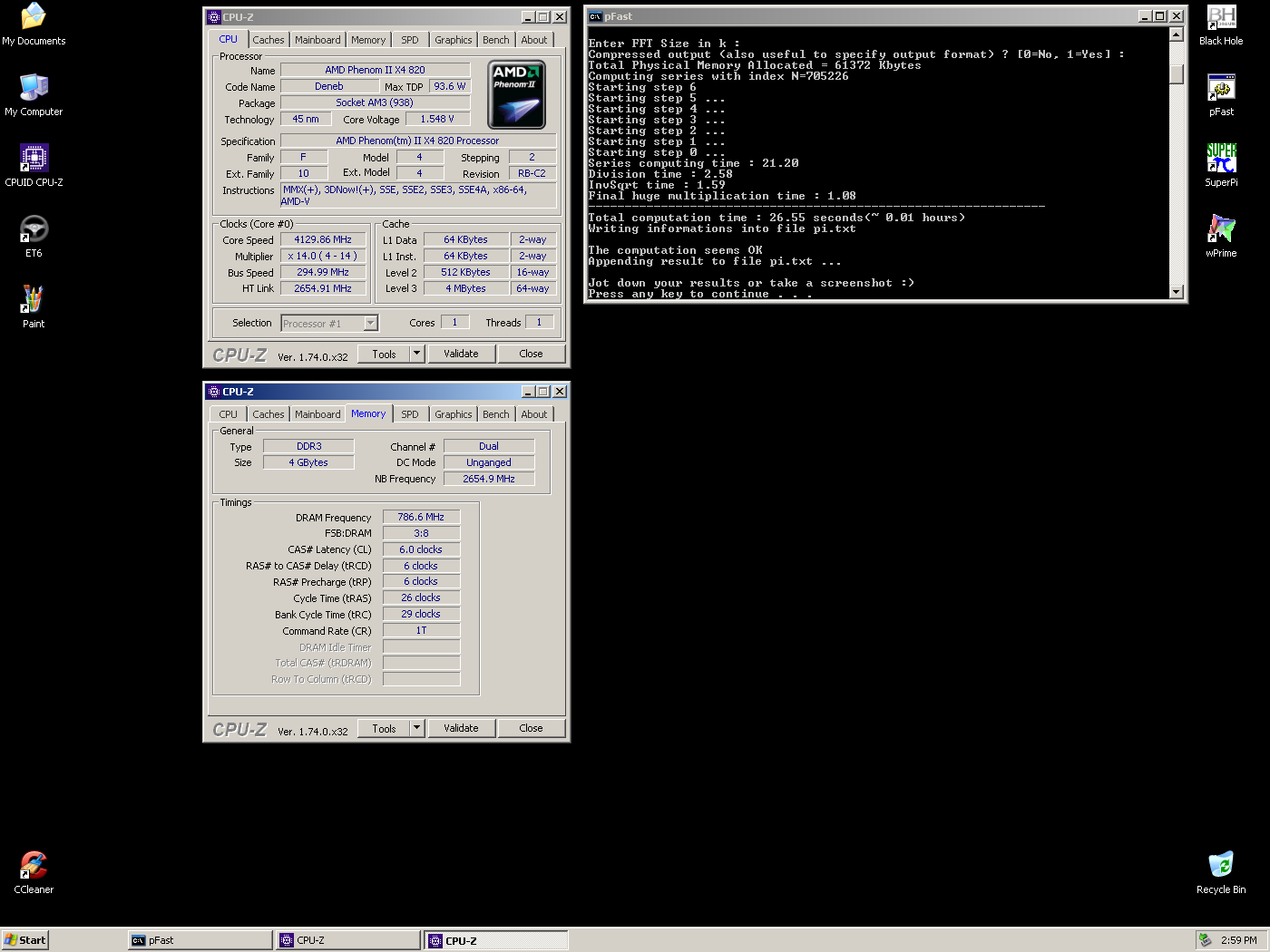Viewport: 1270px width, 952px height.
Task: Click the AMD Phenom II X4 820 name field
Action: point(375,70)
